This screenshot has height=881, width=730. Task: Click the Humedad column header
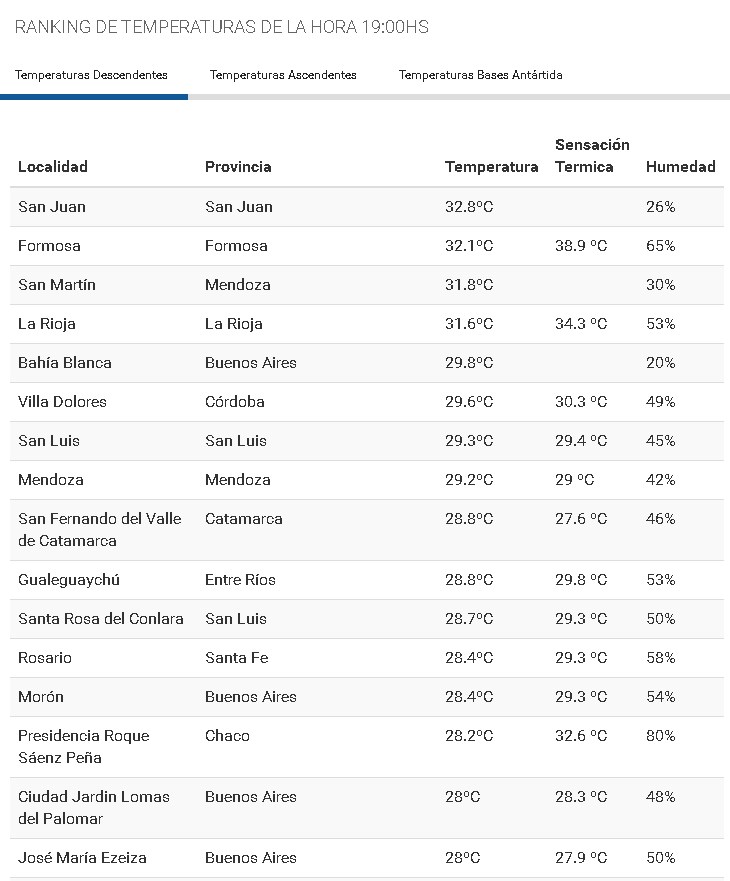coord(680,167)
